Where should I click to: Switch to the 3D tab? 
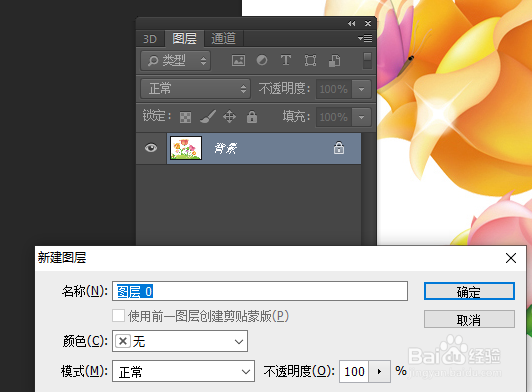point(150,39)
